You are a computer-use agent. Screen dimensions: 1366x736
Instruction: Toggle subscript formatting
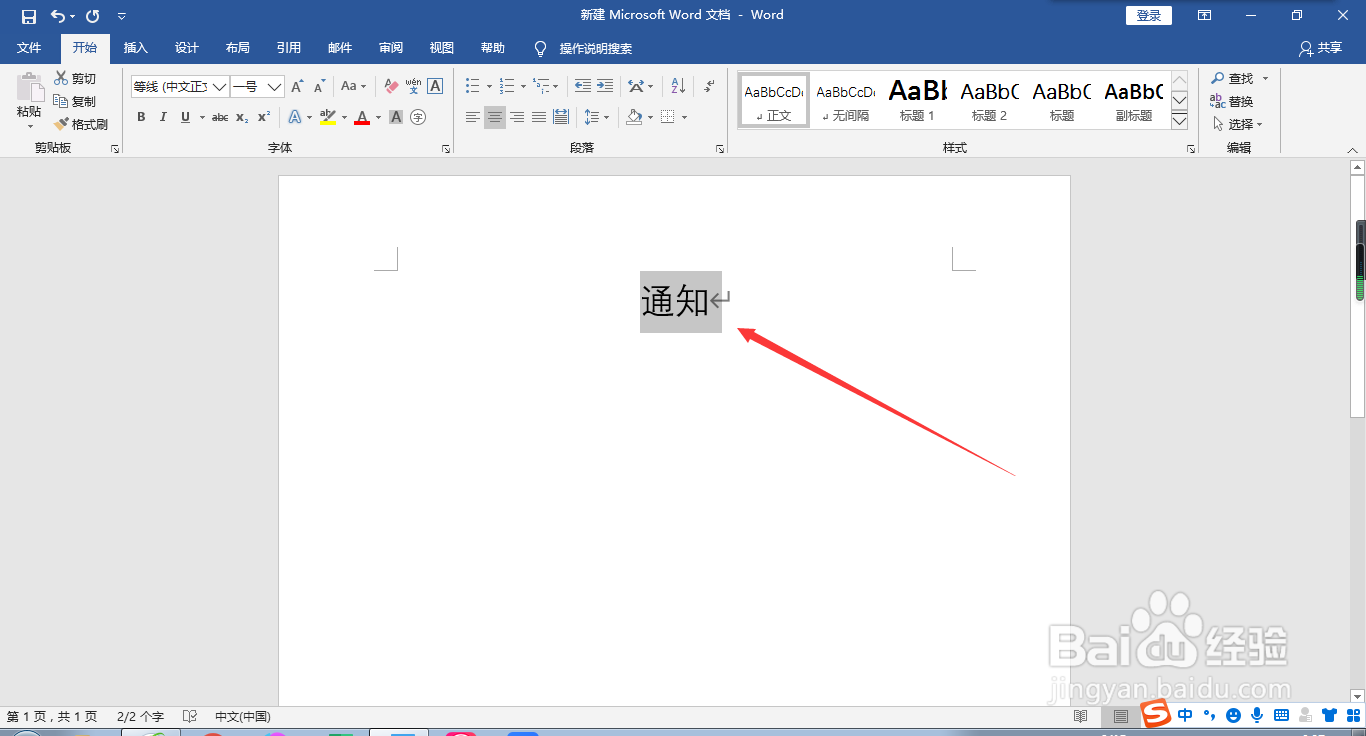pyautogui.click(x=242, y=117)
